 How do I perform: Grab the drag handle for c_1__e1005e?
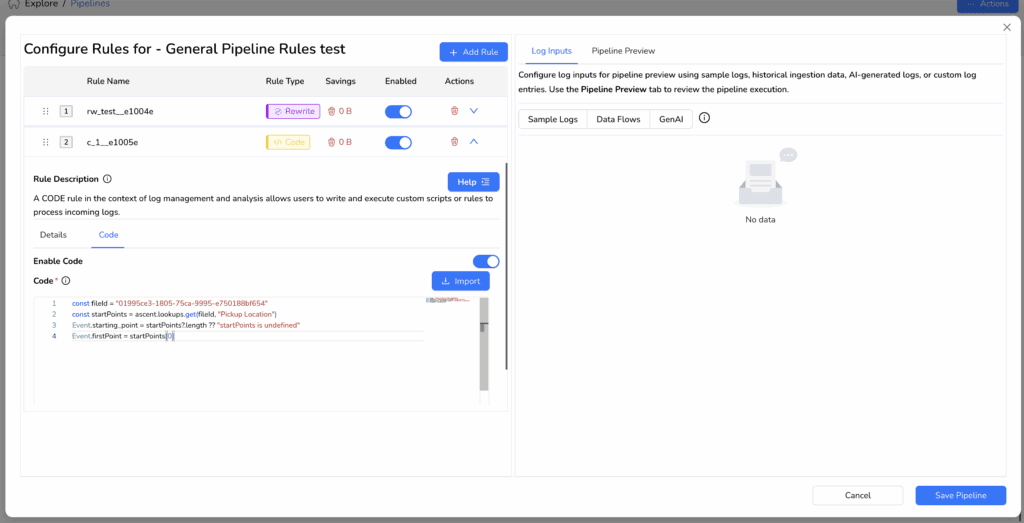[x=46, y=142]
